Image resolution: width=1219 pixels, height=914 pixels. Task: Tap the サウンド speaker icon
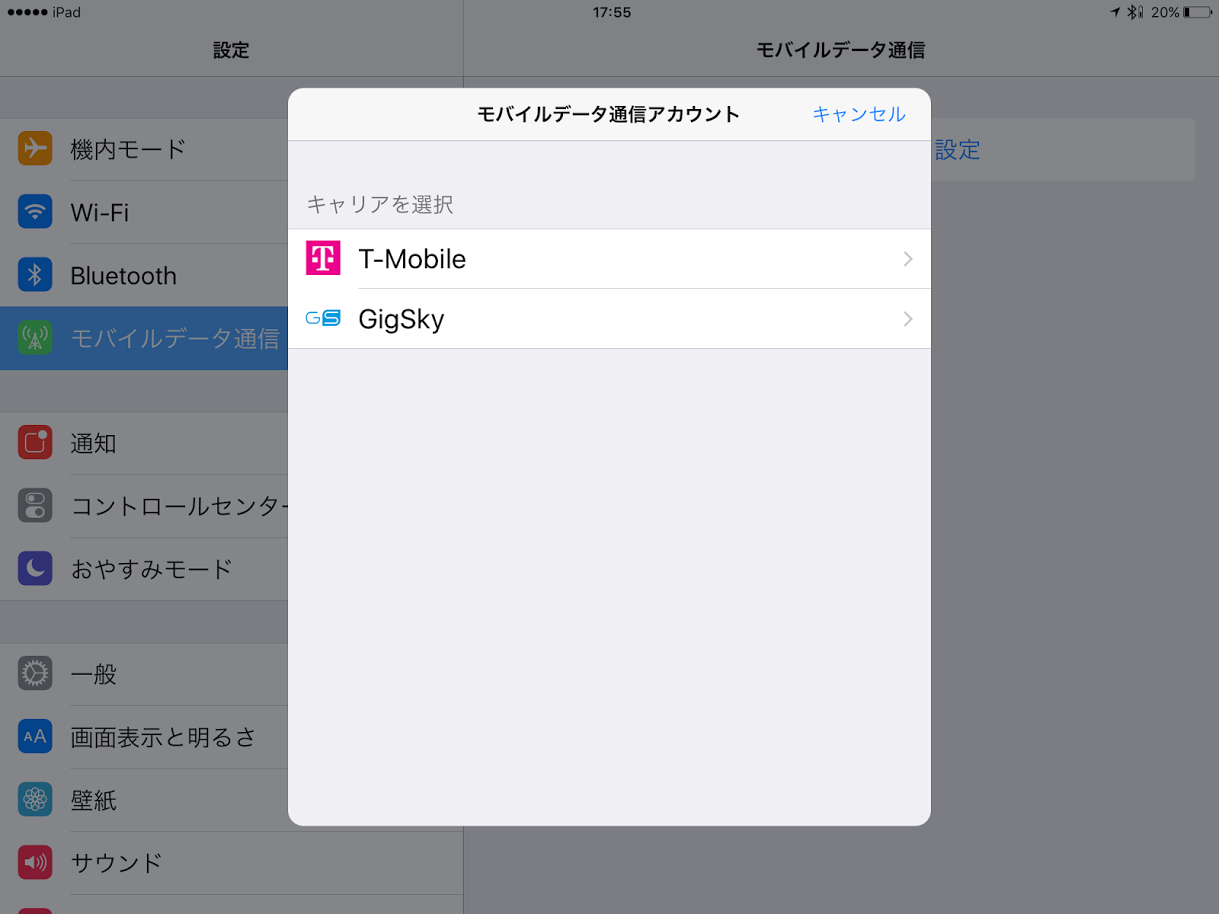tap(35, 862)
